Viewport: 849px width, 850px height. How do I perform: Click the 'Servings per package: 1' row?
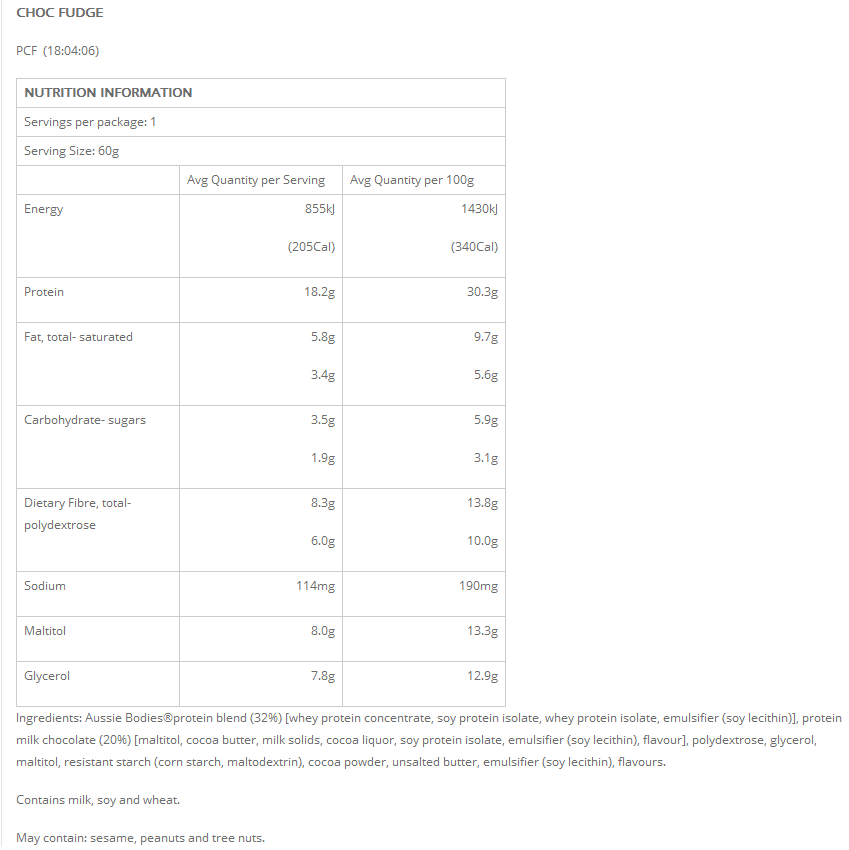click(x=90, y=122)
